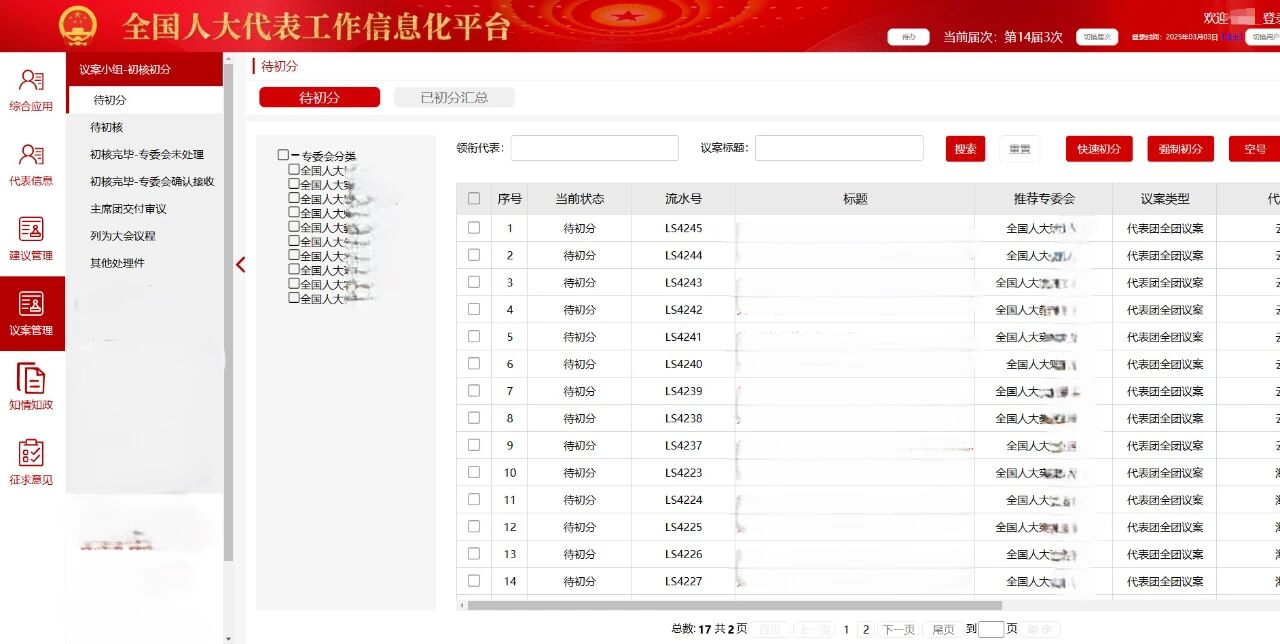Click the red 搜索 button
Screen dimensions: 1280x644
click(965, 149)
